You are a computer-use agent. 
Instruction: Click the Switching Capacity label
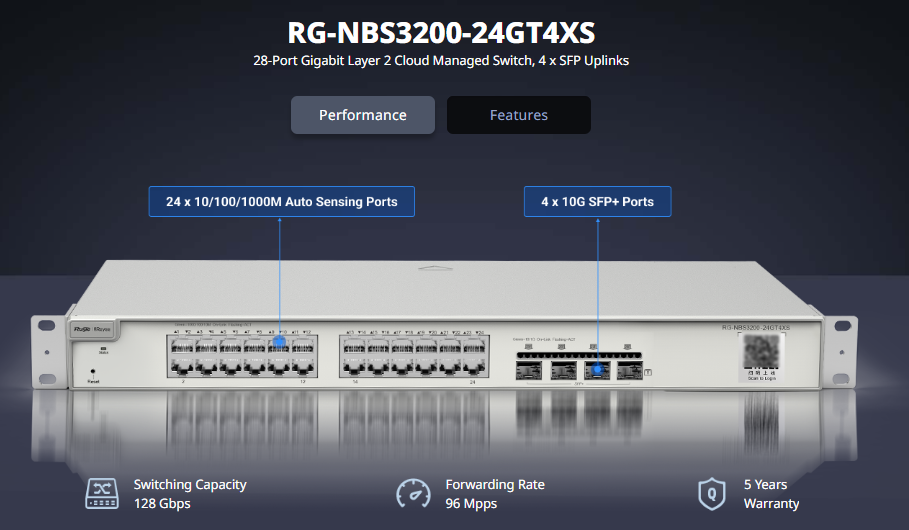190,485
